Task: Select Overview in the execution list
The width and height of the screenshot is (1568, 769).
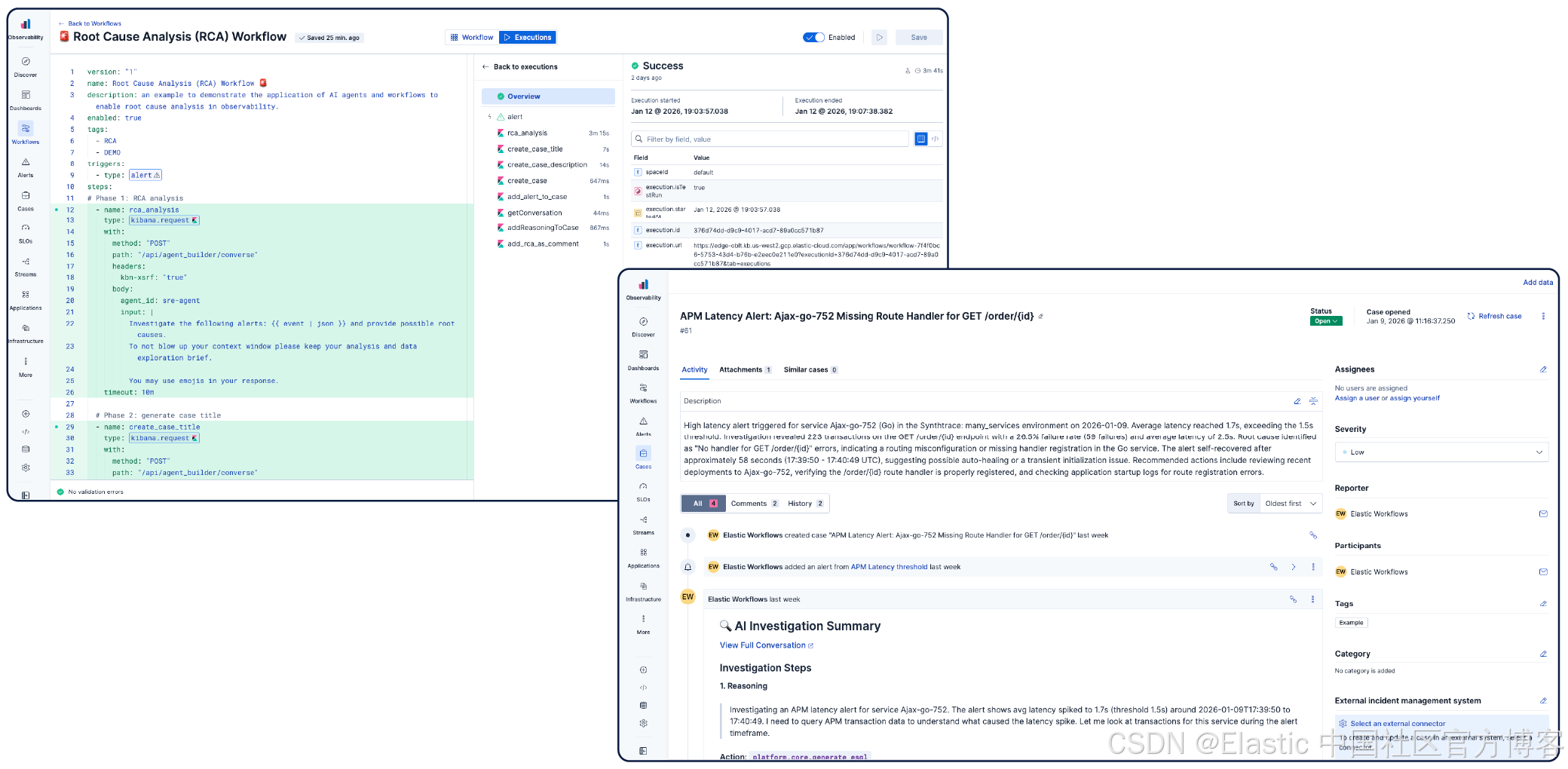Action: coord(548,97)
